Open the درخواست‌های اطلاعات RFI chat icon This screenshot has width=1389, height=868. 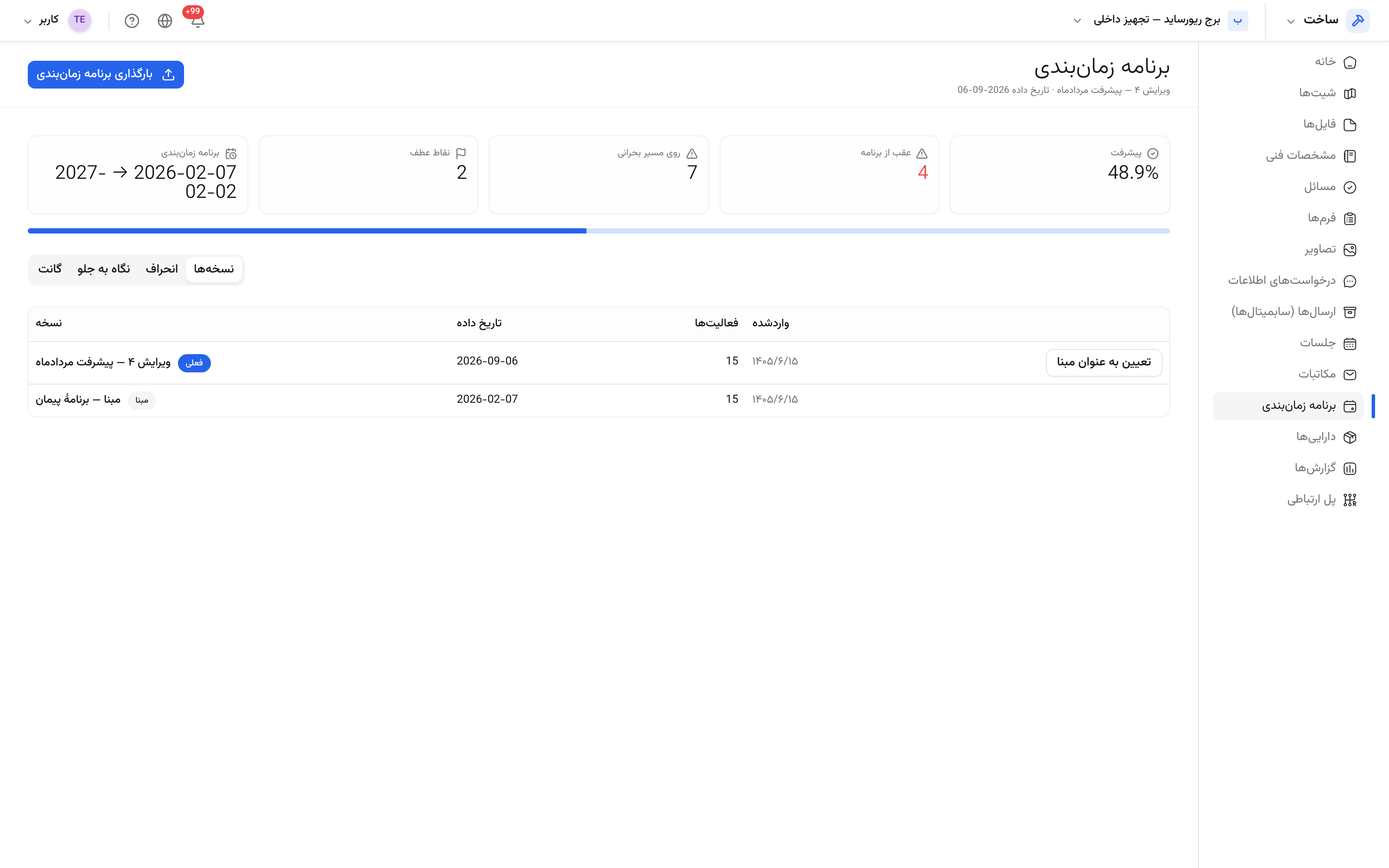click(1350, 281)
